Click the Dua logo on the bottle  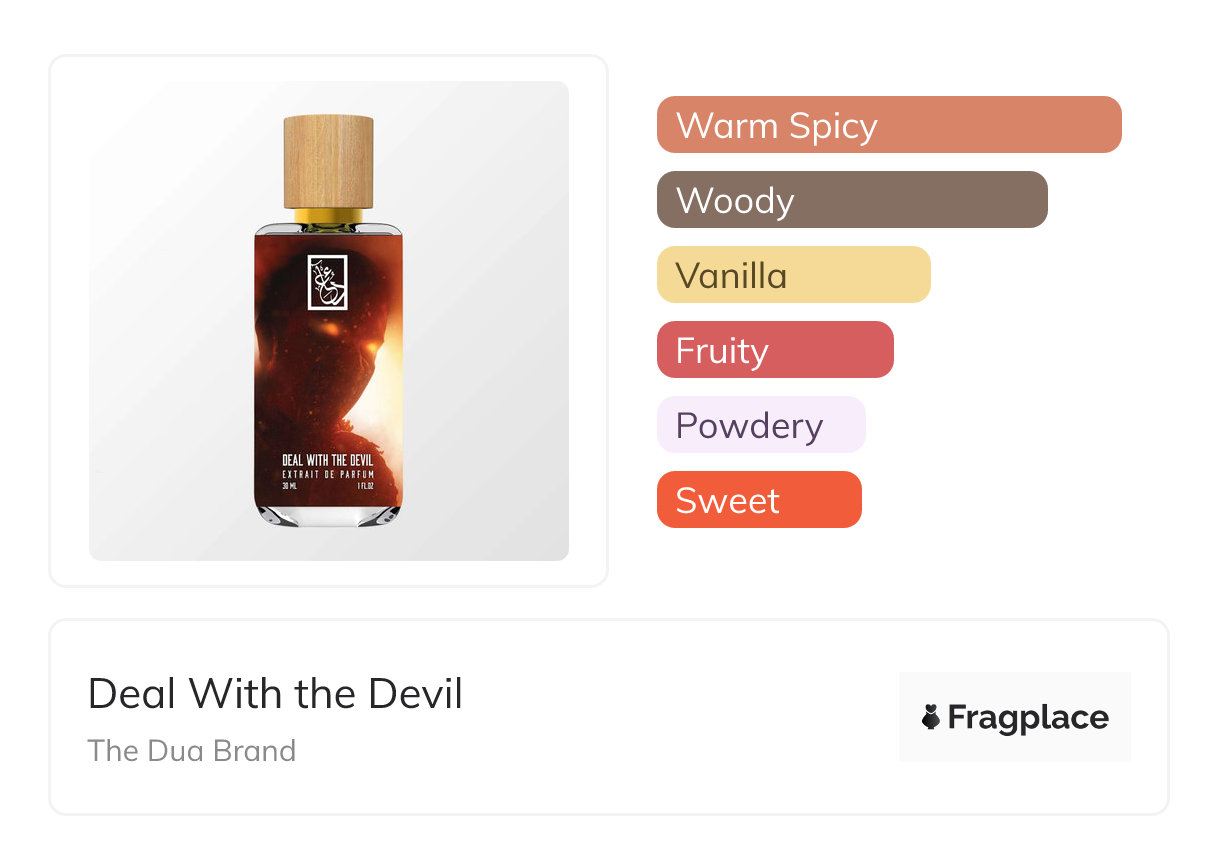327,282
